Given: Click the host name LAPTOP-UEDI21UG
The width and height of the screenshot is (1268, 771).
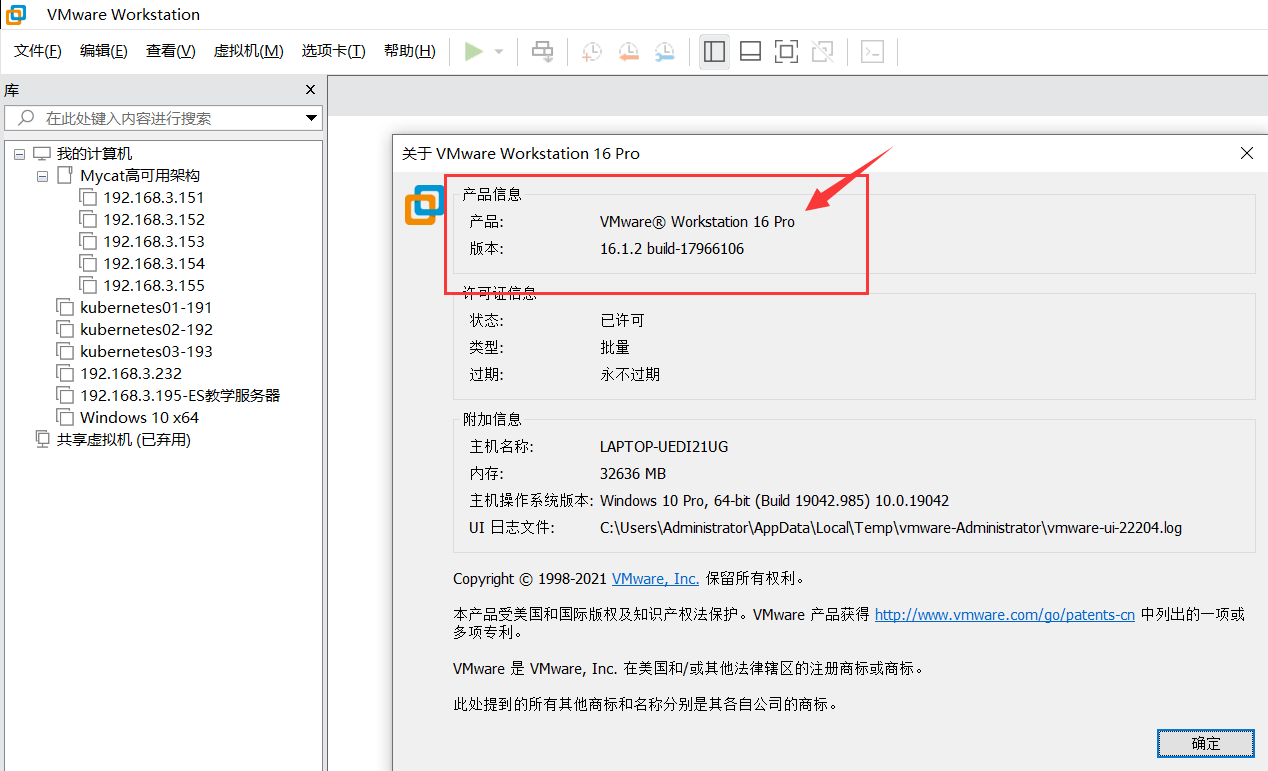Looking at the screenshot, I should point(664,447).
